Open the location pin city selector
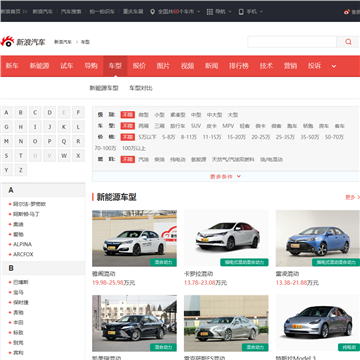This screenshot has height=360, width=360. 175,12
